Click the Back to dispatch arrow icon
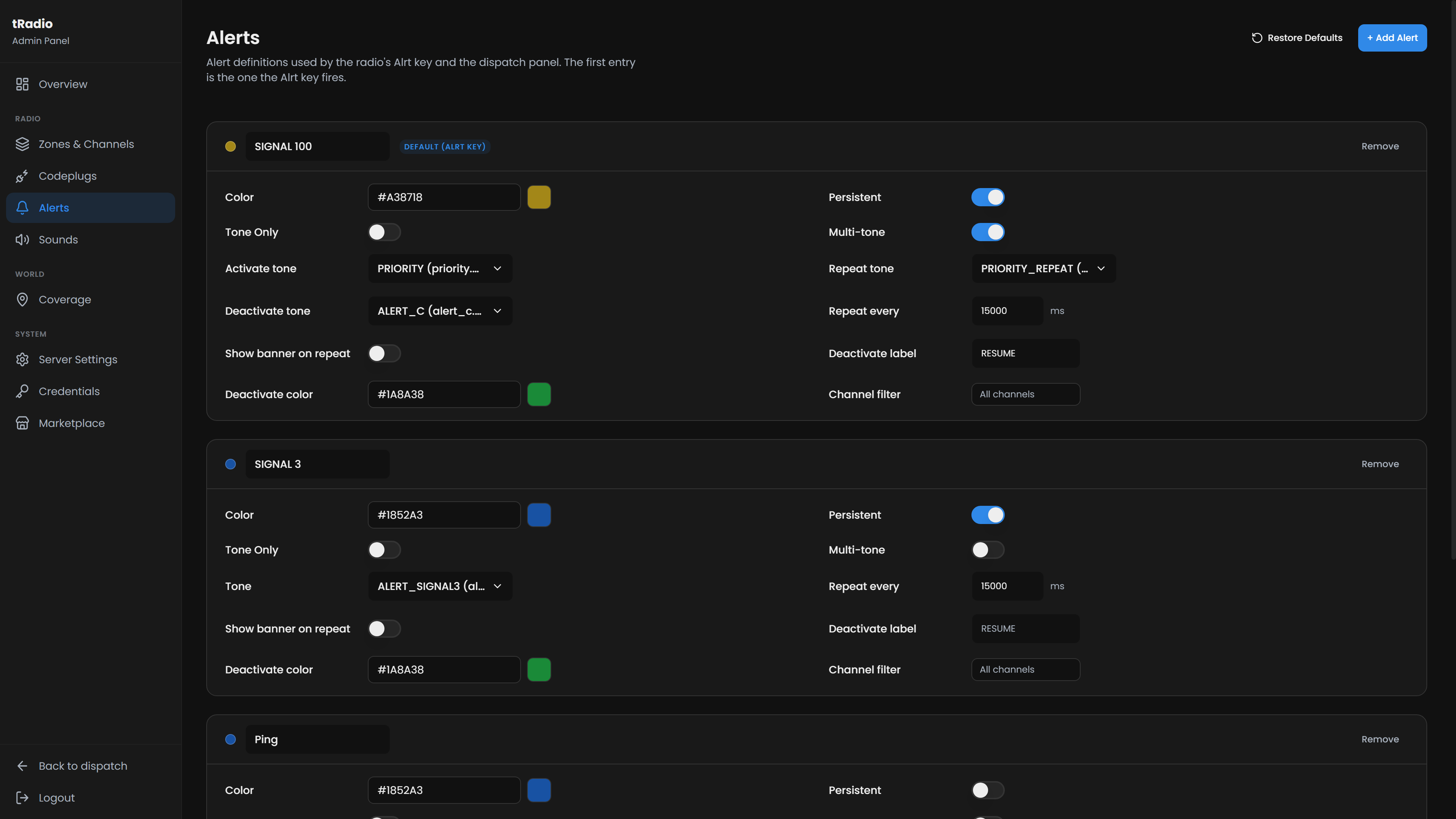The width and height of the screenshot is (1456, 819). (x=22, y=766)
